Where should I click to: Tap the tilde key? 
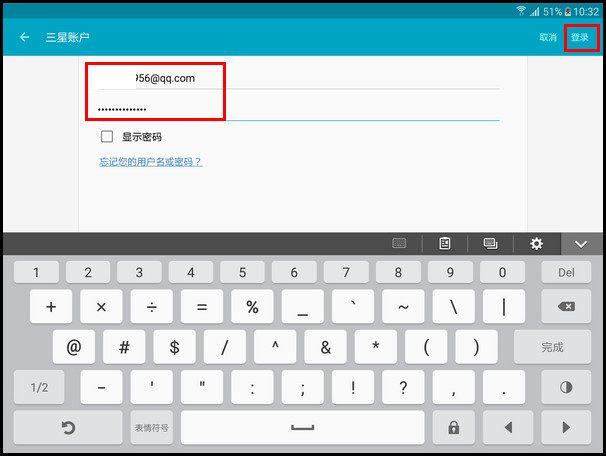click(403, 306)
